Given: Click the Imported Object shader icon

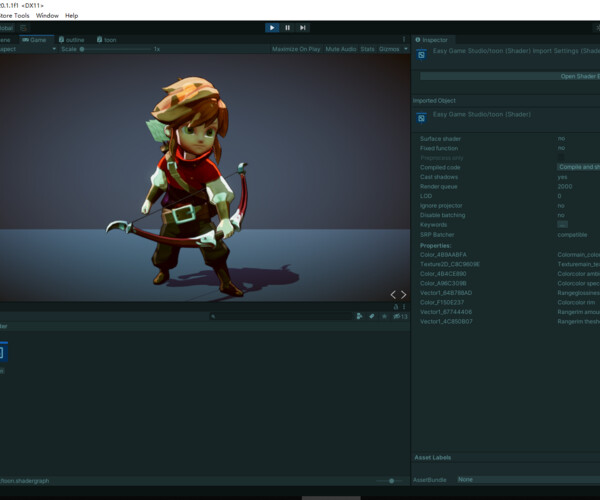Looking at the screenshot, I should pyautogui.click(x=421, y=118).
